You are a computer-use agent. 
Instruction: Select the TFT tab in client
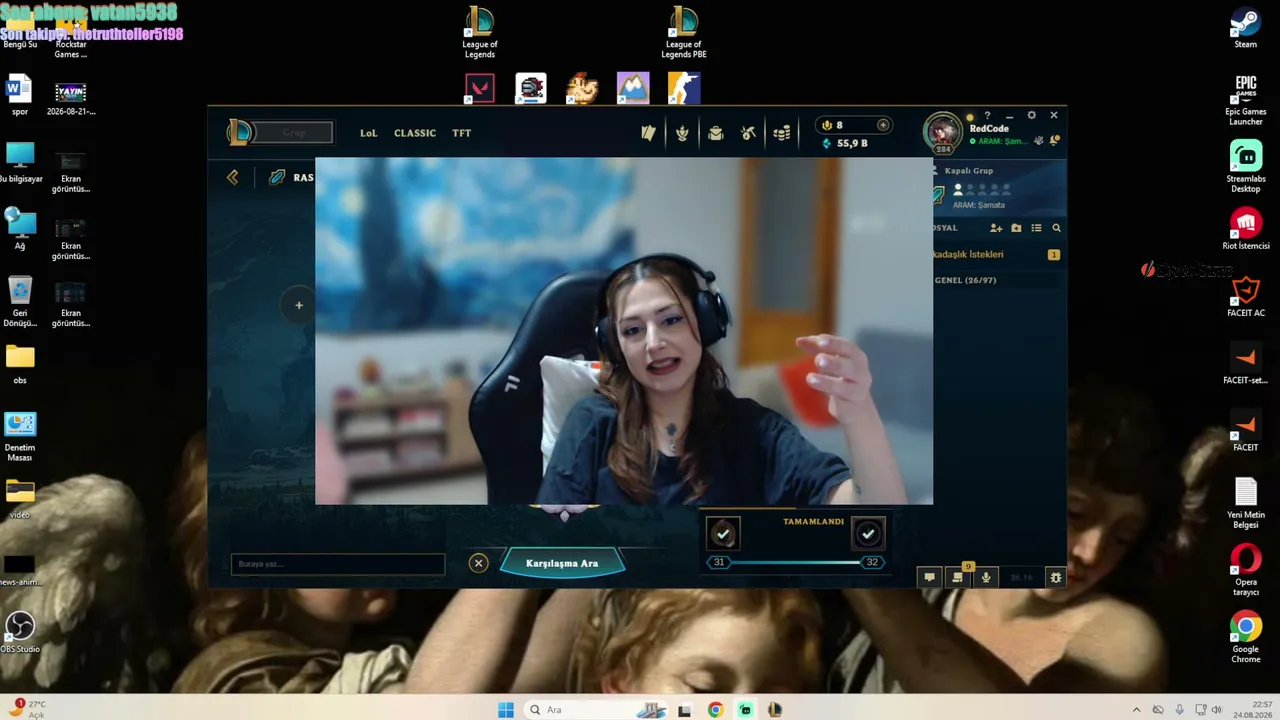pos(461,133)
